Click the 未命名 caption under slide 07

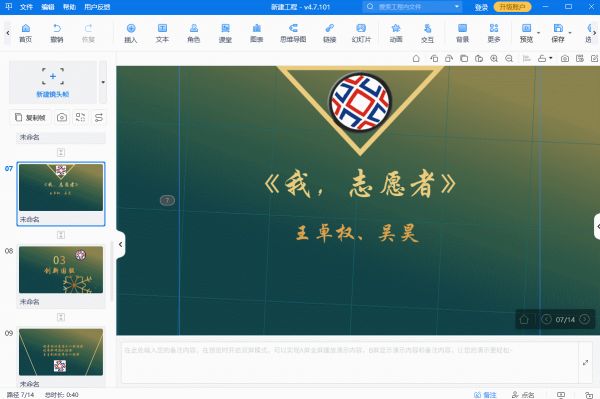[x=29, y=219]
